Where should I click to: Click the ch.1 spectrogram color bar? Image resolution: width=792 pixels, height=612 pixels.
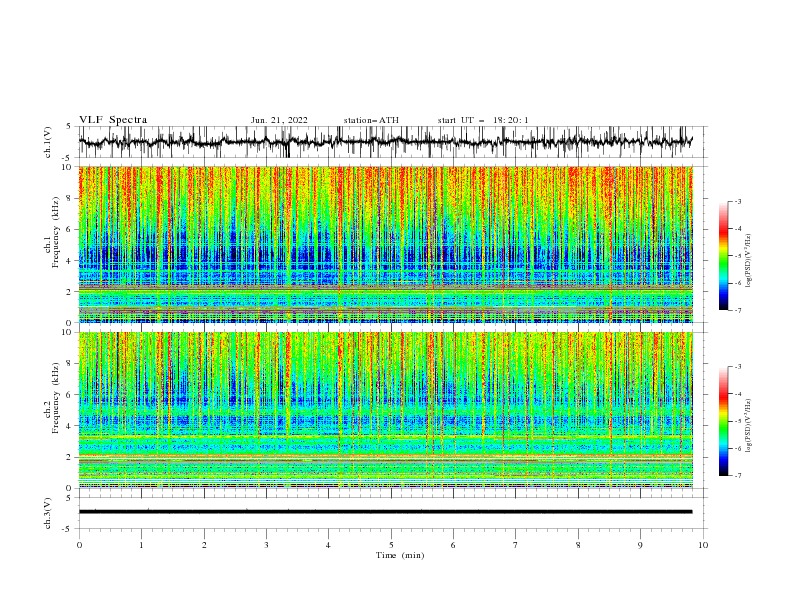tap(723, 256)
